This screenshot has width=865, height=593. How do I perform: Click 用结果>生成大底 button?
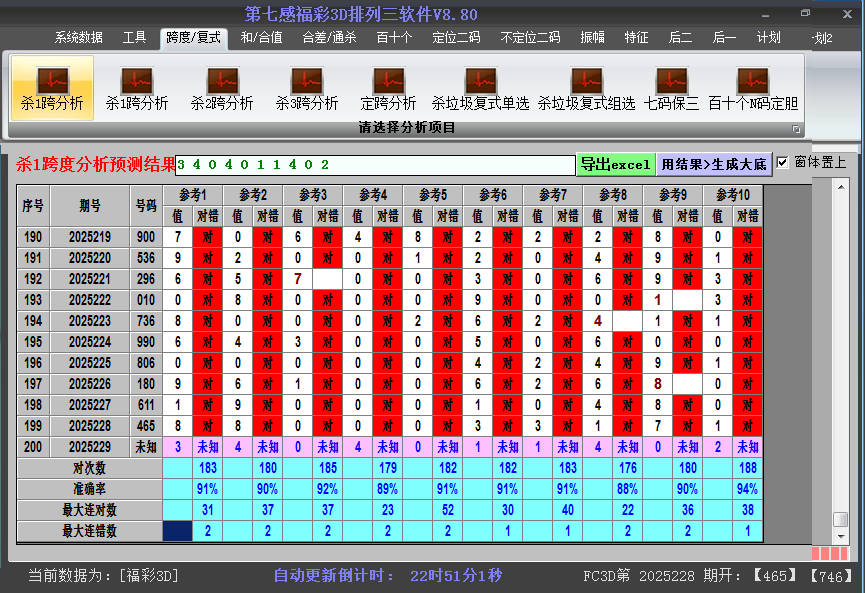point(714,164)
